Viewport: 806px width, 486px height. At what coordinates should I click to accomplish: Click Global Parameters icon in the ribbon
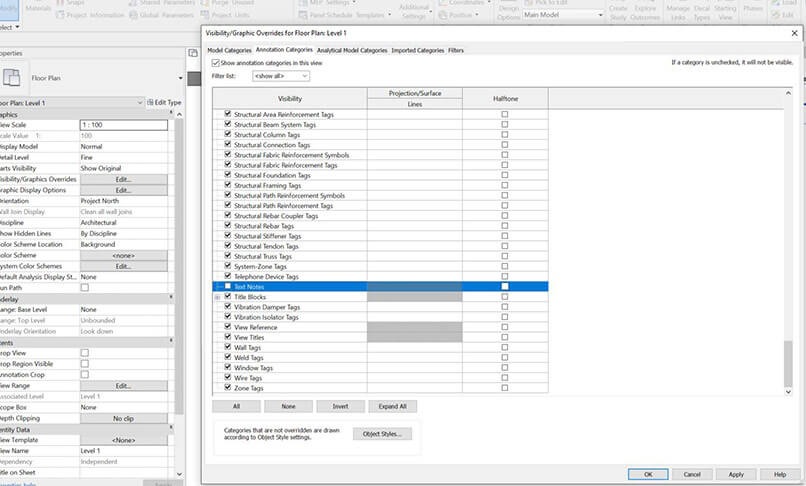pos(134,15)
